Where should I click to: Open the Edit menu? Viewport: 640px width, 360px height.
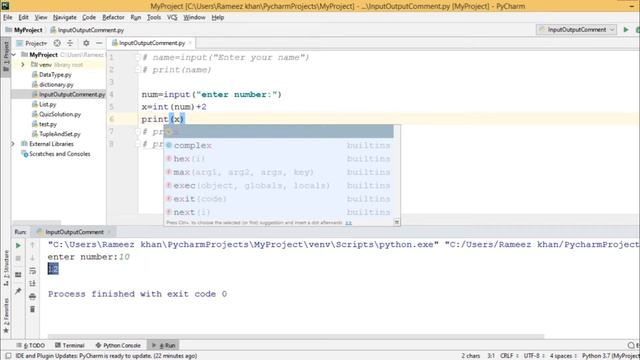[x=24, y=17]
